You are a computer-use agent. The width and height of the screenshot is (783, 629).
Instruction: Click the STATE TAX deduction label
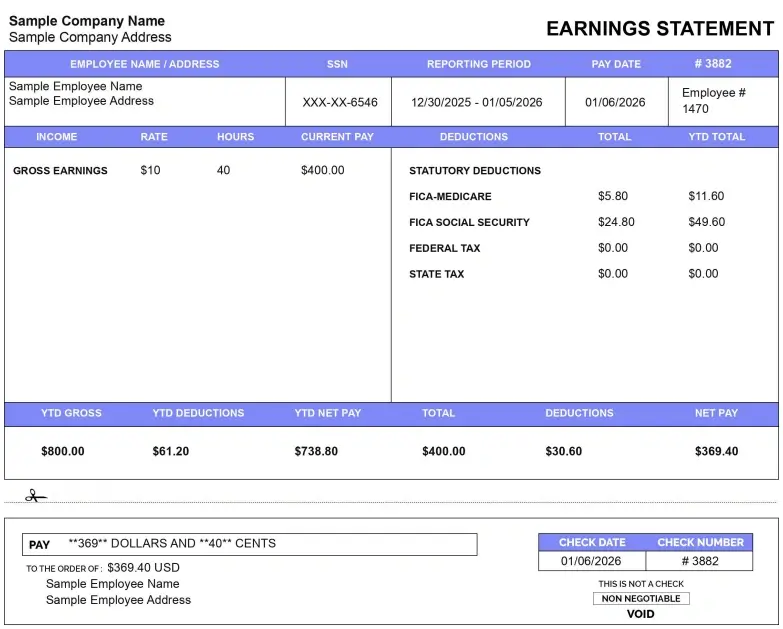coord(436,274)
